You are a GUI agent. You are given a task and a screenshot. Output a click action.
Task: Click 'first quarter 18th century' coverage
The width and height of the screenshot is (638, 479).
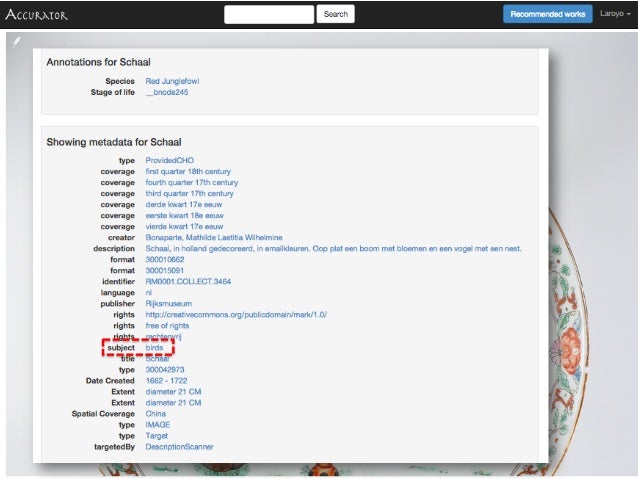click(188, 171)
